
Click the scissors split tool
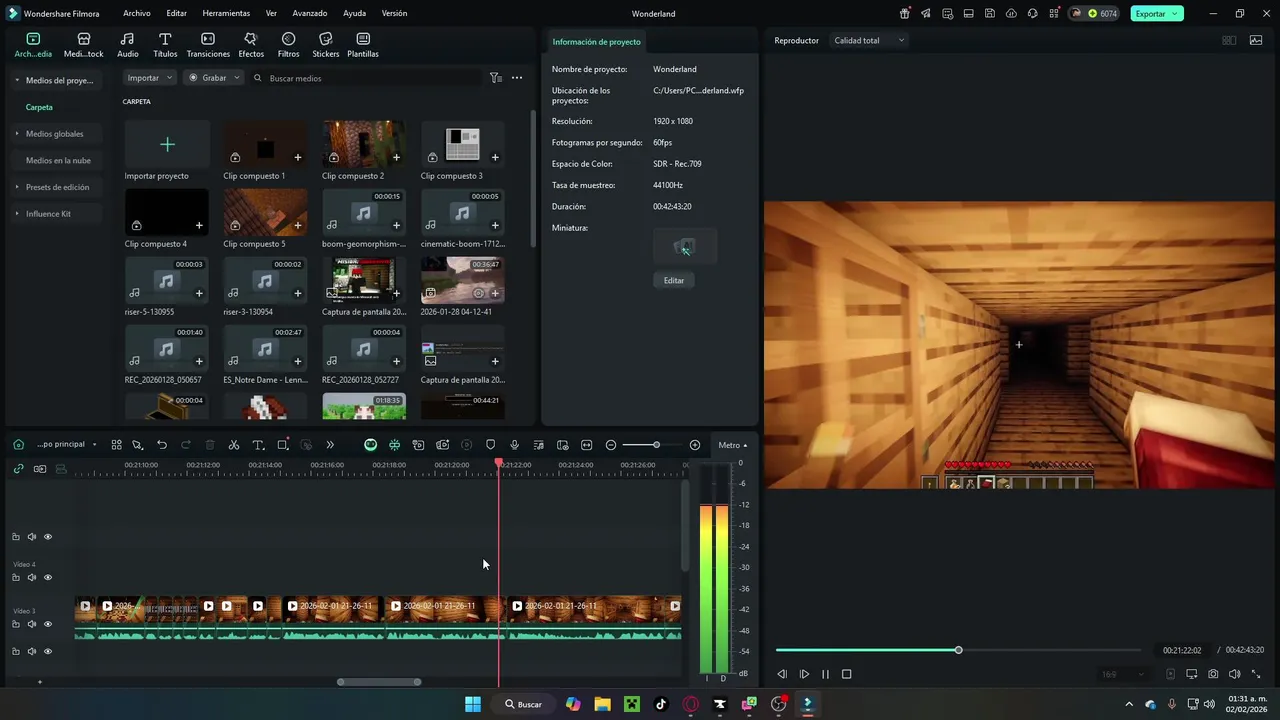point(234,445)
